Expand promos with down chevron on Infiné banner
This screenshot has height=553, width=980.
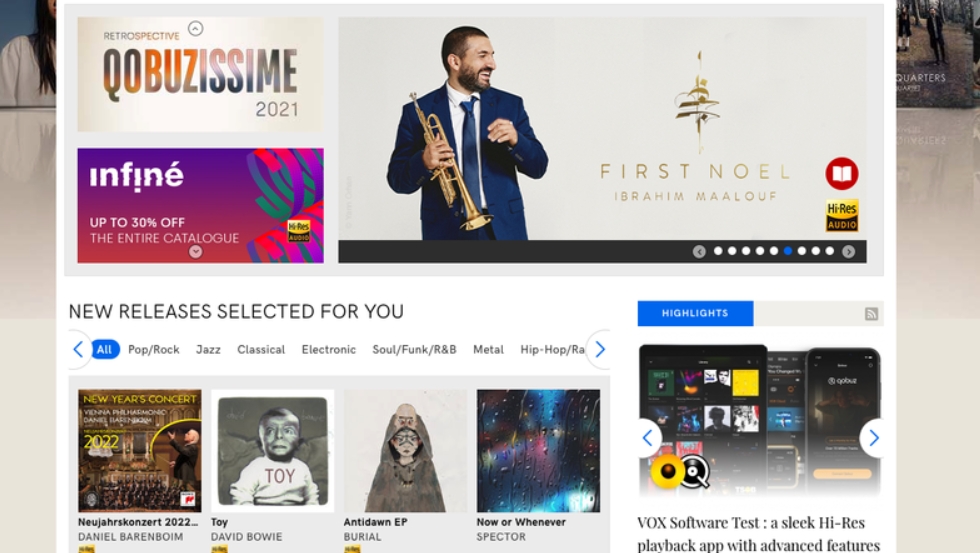pos(196,252)
